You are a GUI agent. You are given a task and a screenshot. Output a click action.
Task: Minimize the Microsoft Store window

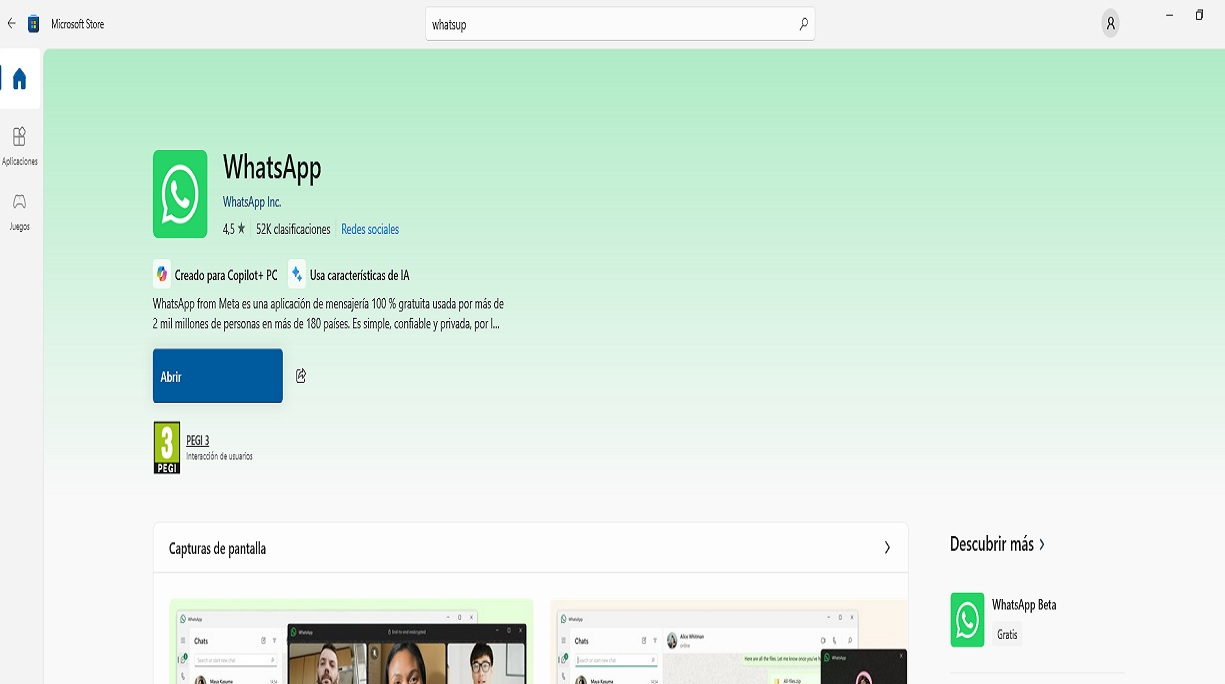[x=1169, y=15]
